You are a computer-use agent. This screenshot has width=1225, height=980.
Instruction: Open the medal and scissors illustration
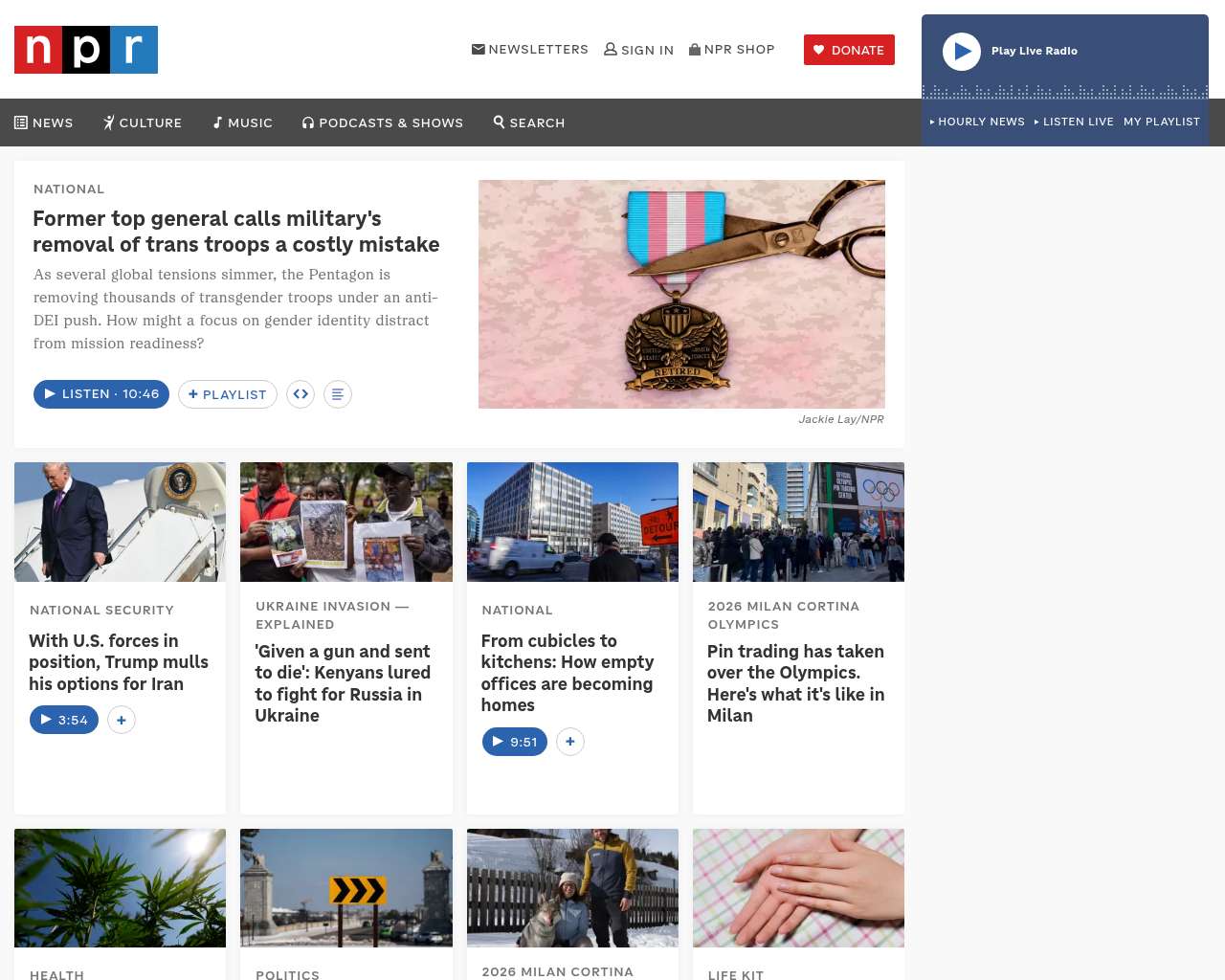pos(681,294)
